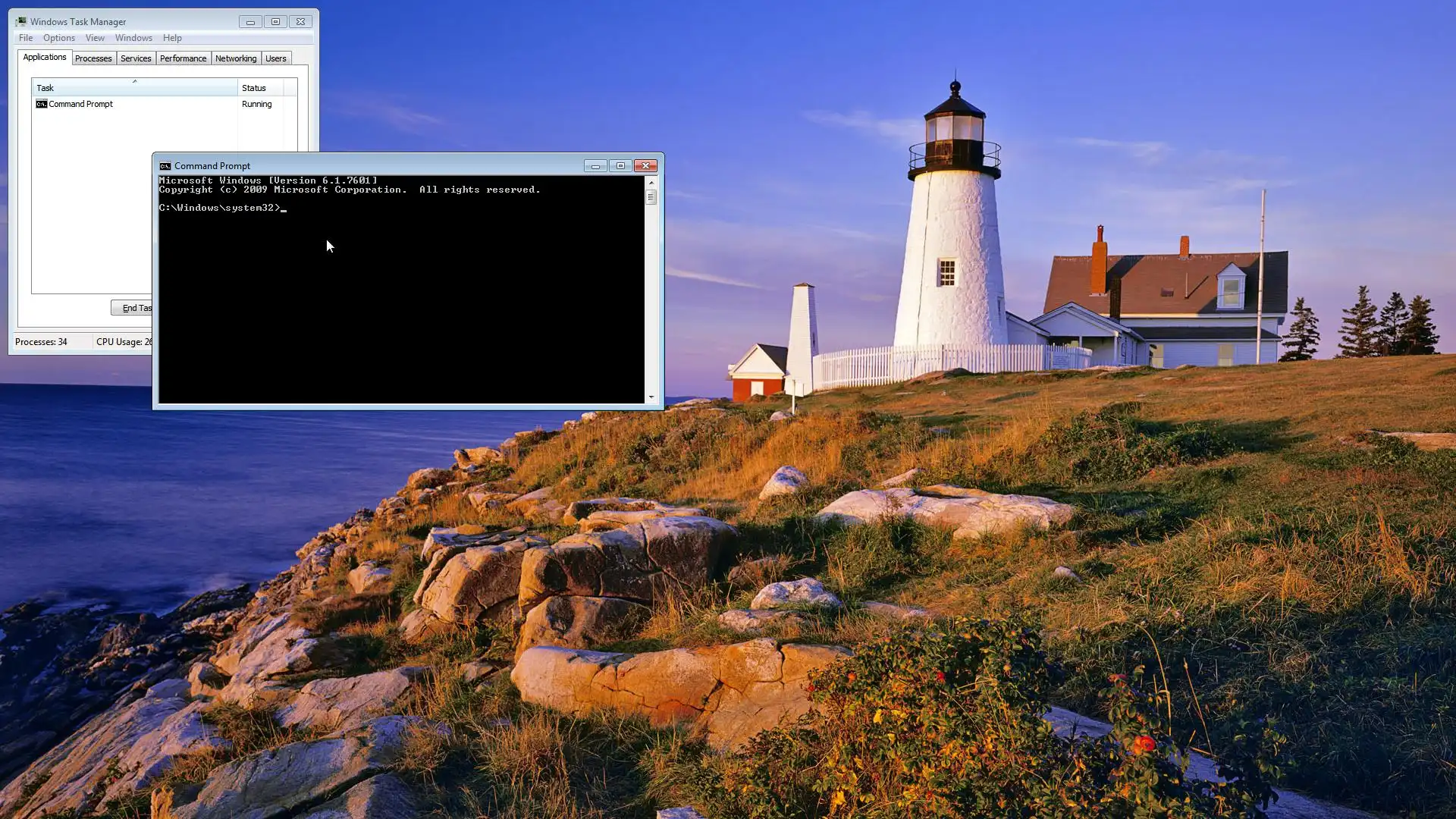Open the Help menu
Image resolution: width=1456 pixels, height=819 pixels.
pos(172,38)
